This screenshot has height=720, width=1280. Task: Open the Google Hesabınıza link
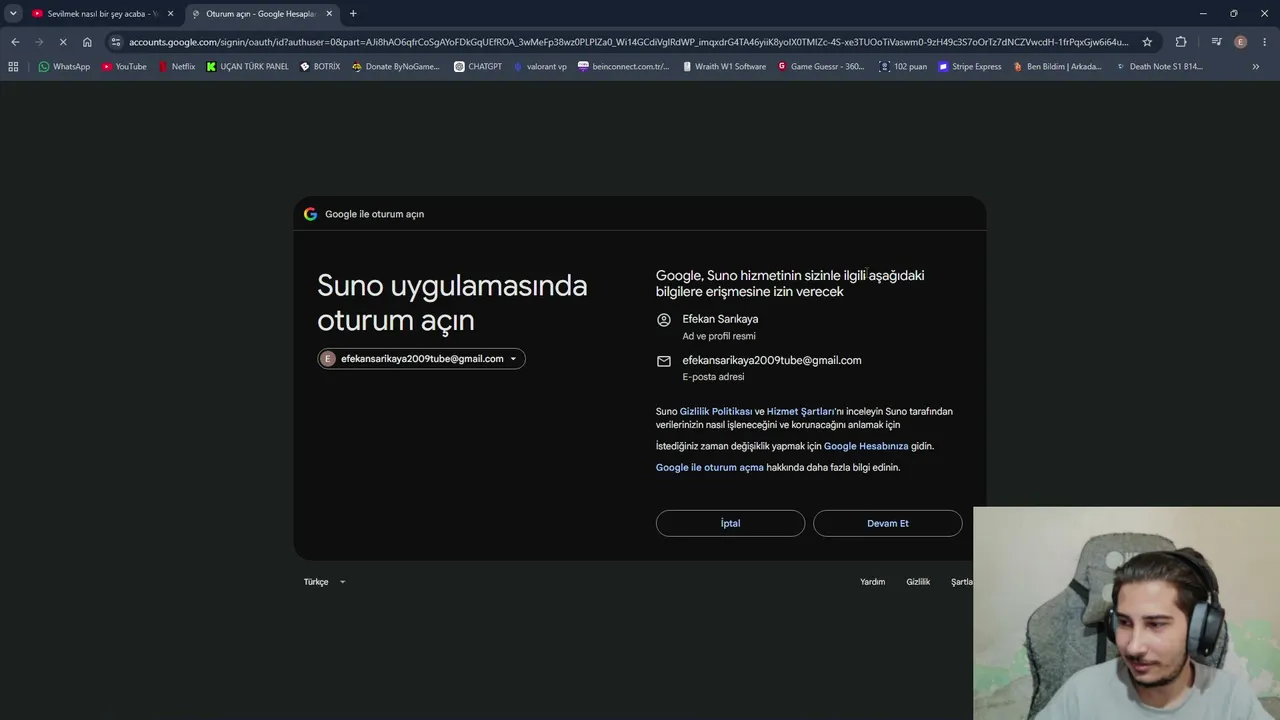866,446
